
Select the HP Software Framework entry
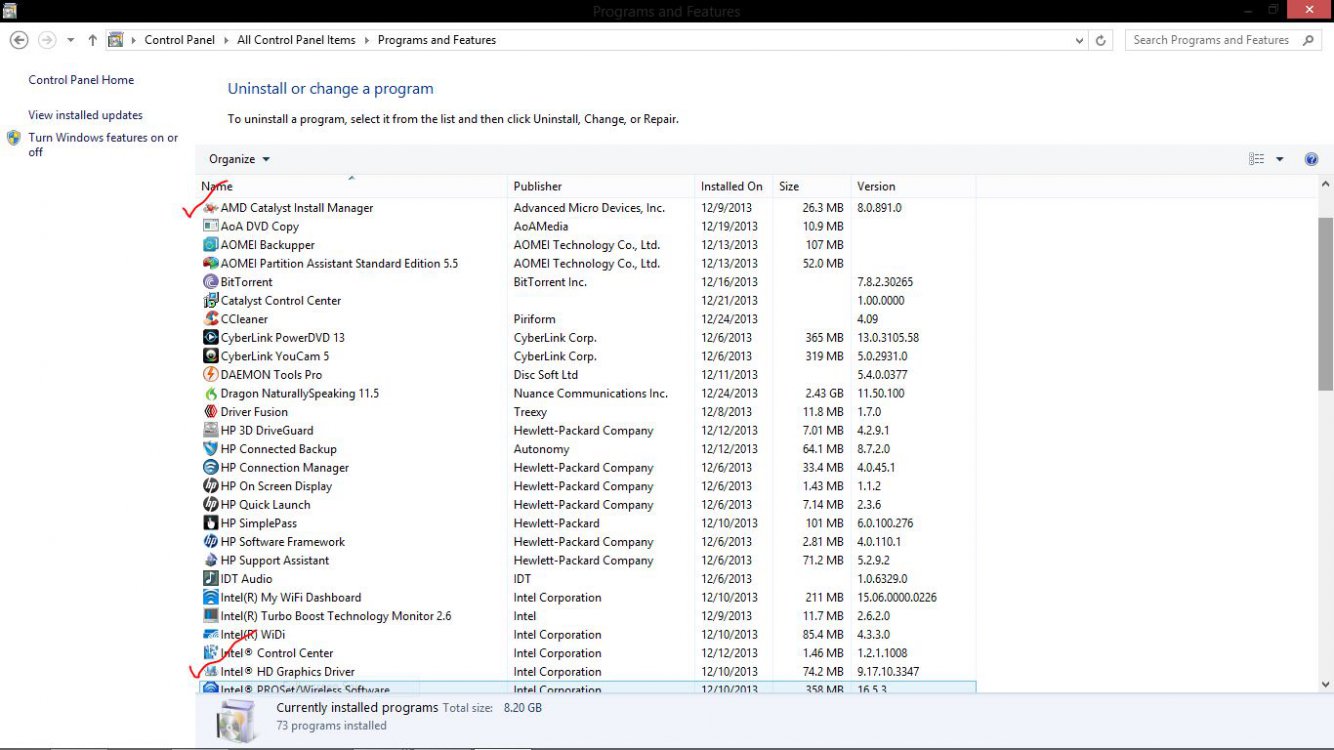click(x=586, y=542)
